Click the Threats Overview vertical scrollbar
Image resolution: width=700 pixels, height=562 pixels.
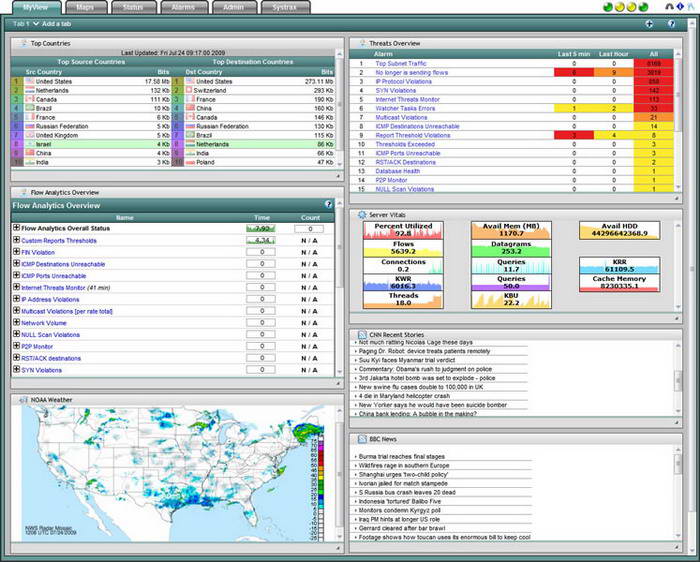point(679,121)
